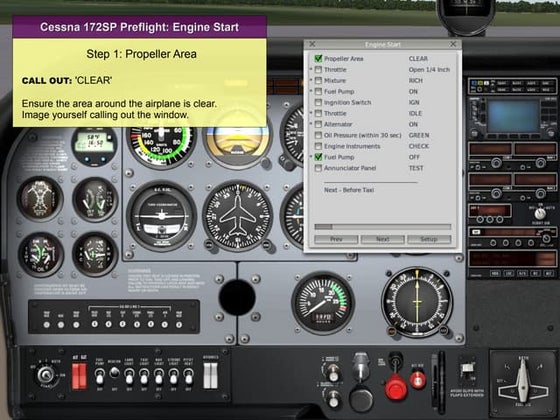The width and height of the screenshot is (560, 420).
Task: Click the checklist progress bar
Action: tap(382, 226)
